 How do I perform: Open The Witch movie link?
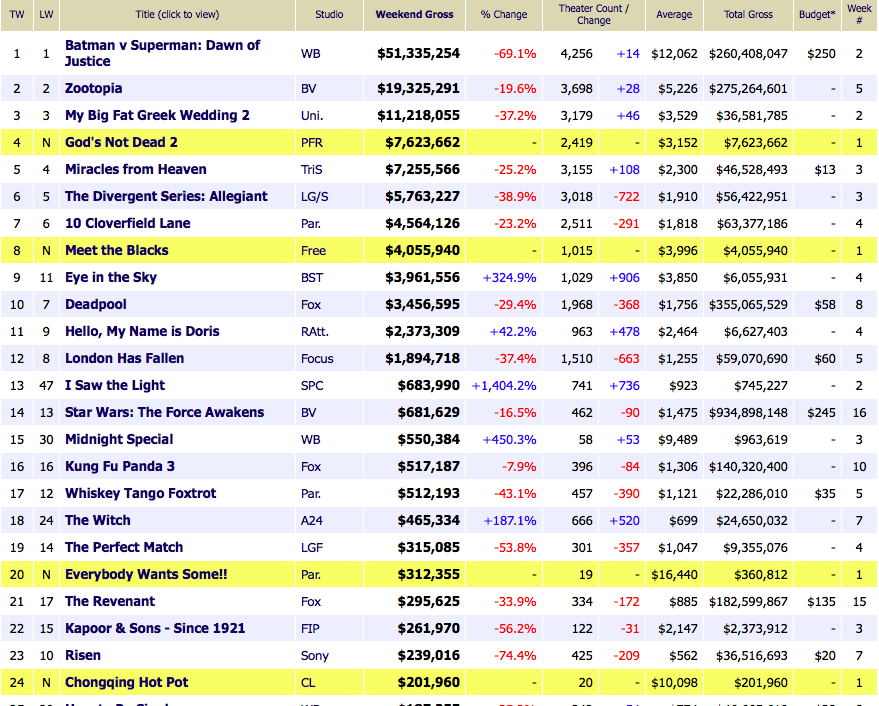coord(98,520)
